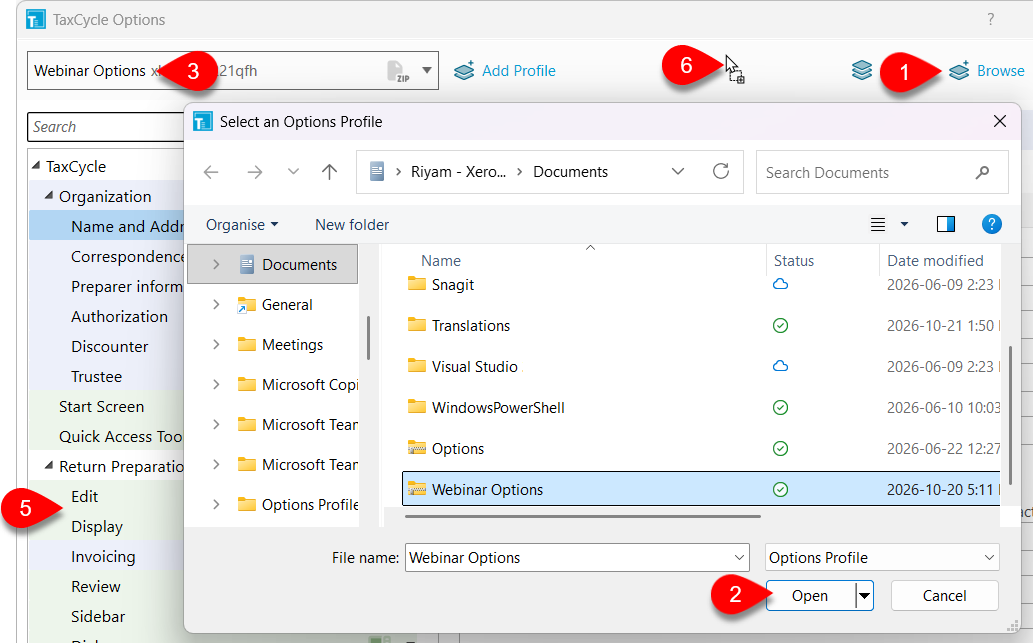Image resolution: width=1033 pixels, height=643 pixels.
Task: Click the search magnifier icon in dialog
Action: coord(982,172)
